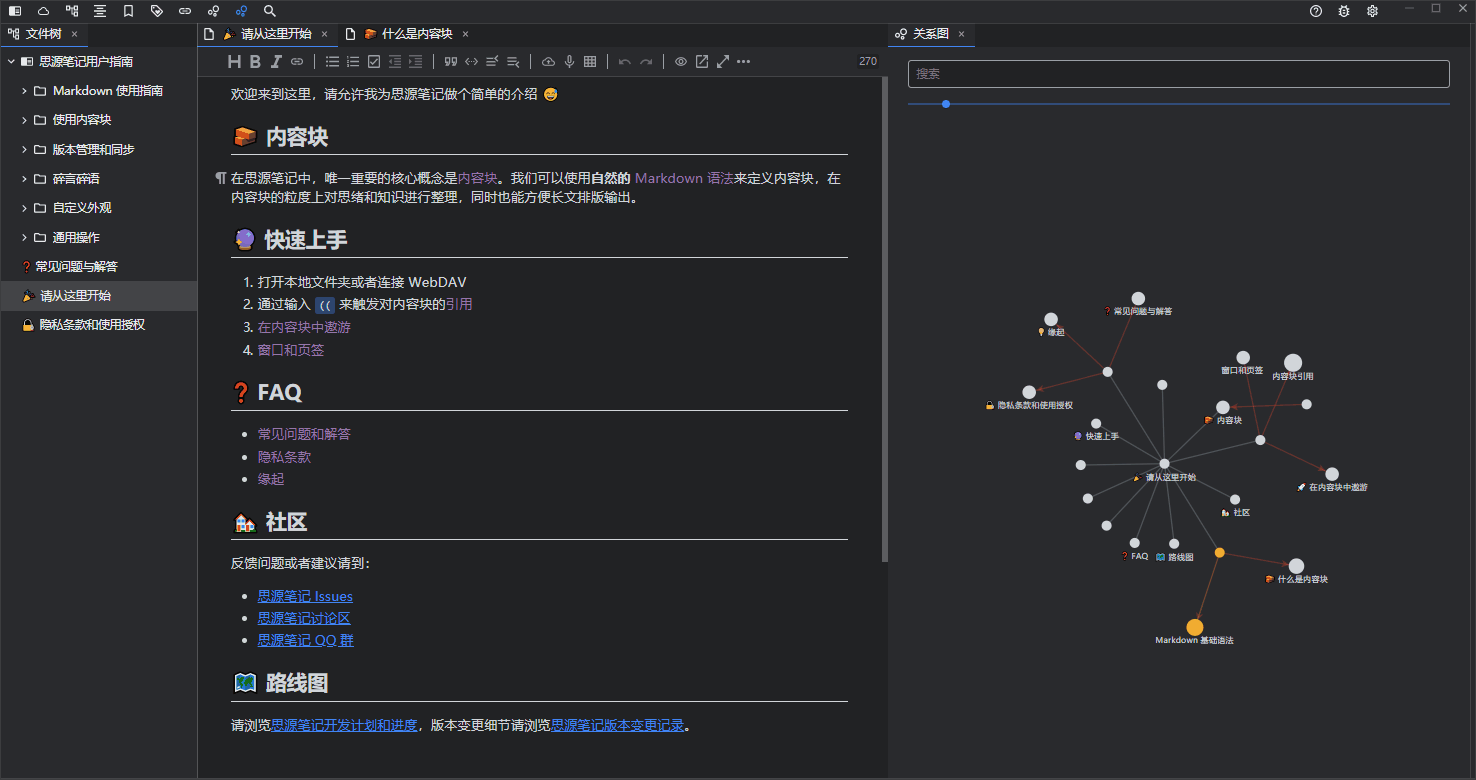Switch to the 什么是内容块 tab
Image resolution: width=1476 pixels, height=780 pixels.
coord(407,34)
